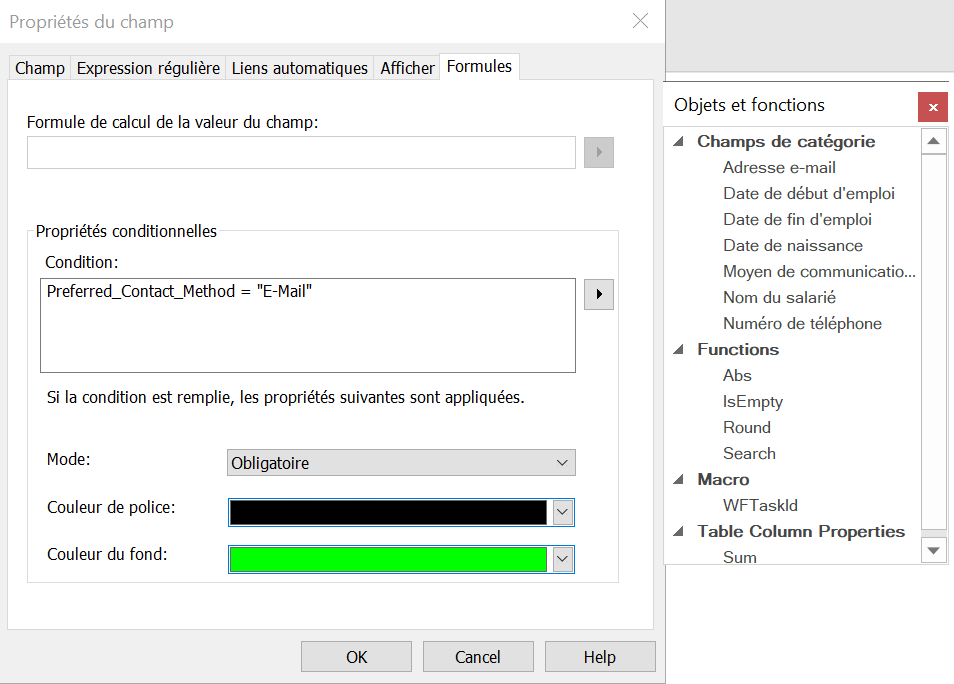Click the arrow button beside the Condition box

[x=598, y=295]
